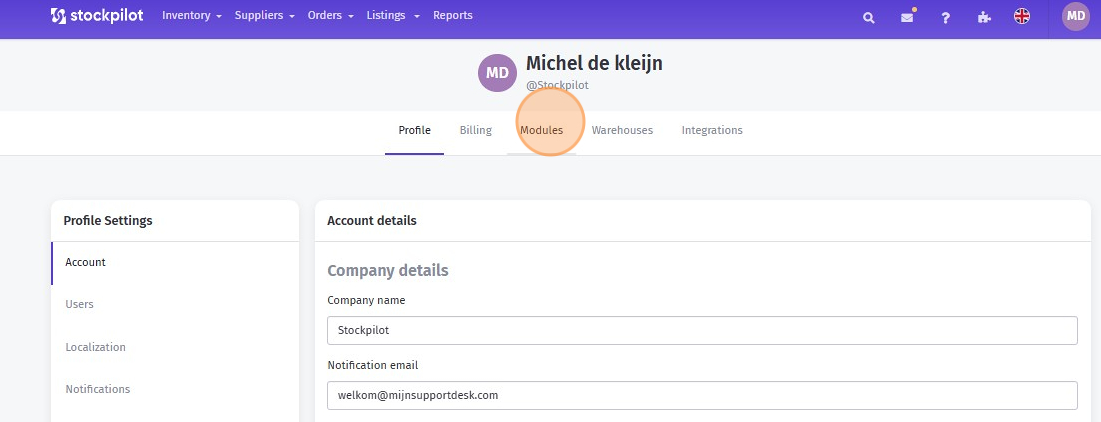This screenshot has height=422, width=1101.
Task: Open the Listings dropdown menu
Action: (392, 16)
